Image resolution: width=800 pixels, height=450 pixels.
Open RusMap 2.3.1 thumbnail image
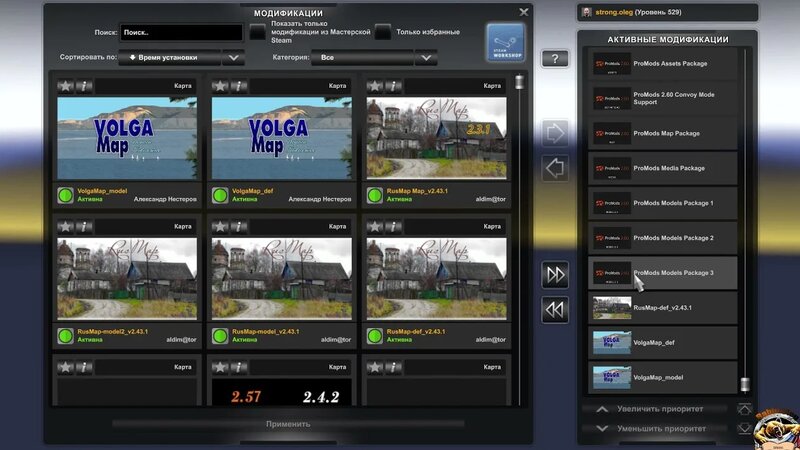(437, 138)
